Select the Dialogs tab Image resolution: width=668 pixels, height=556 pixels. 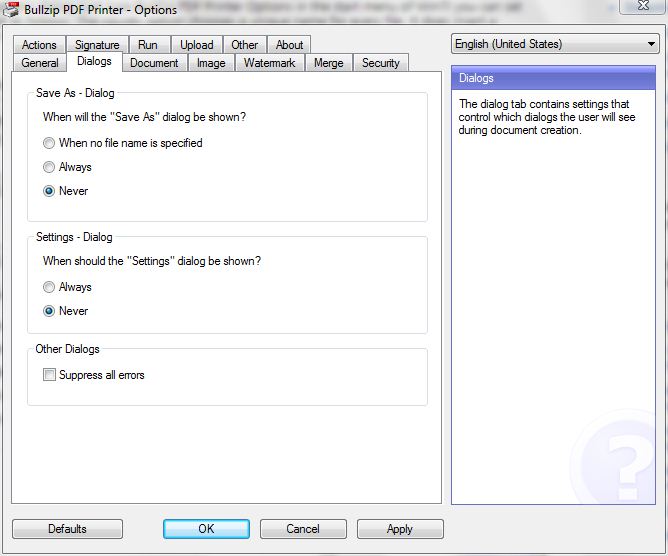pos(94,61)
